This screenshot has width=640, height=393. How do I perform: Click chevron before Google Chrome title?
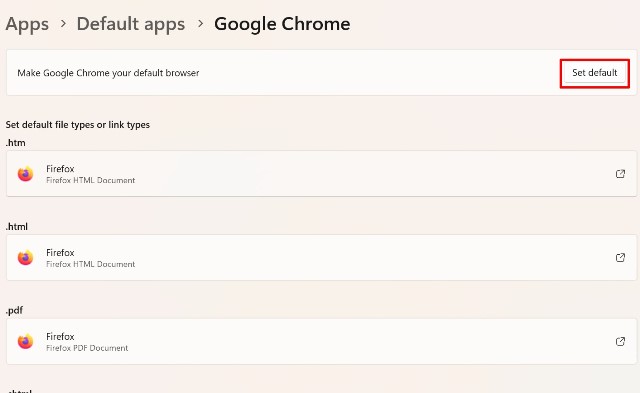[200, 24]
